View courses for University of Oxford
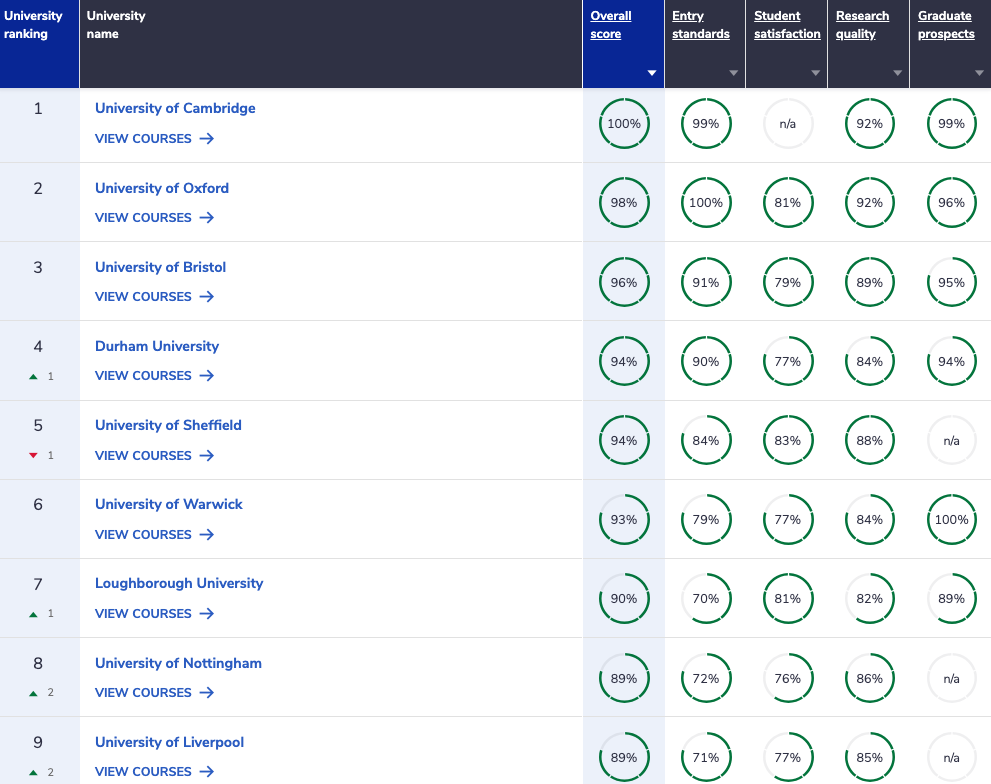 point(154,217)
